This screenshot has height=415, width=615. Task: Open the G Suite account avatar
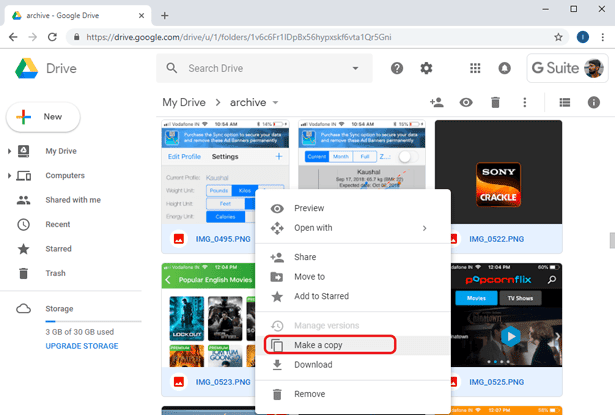click(593, 68)
